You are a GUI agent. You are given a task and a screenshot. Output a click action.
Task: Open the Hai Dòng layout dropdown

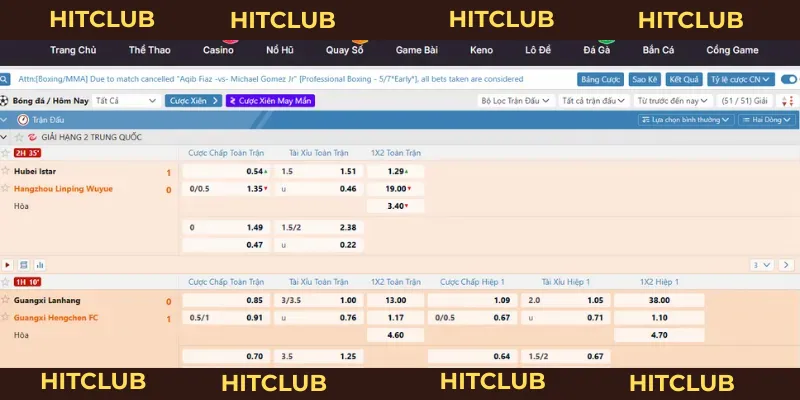(x=767, y=120)
